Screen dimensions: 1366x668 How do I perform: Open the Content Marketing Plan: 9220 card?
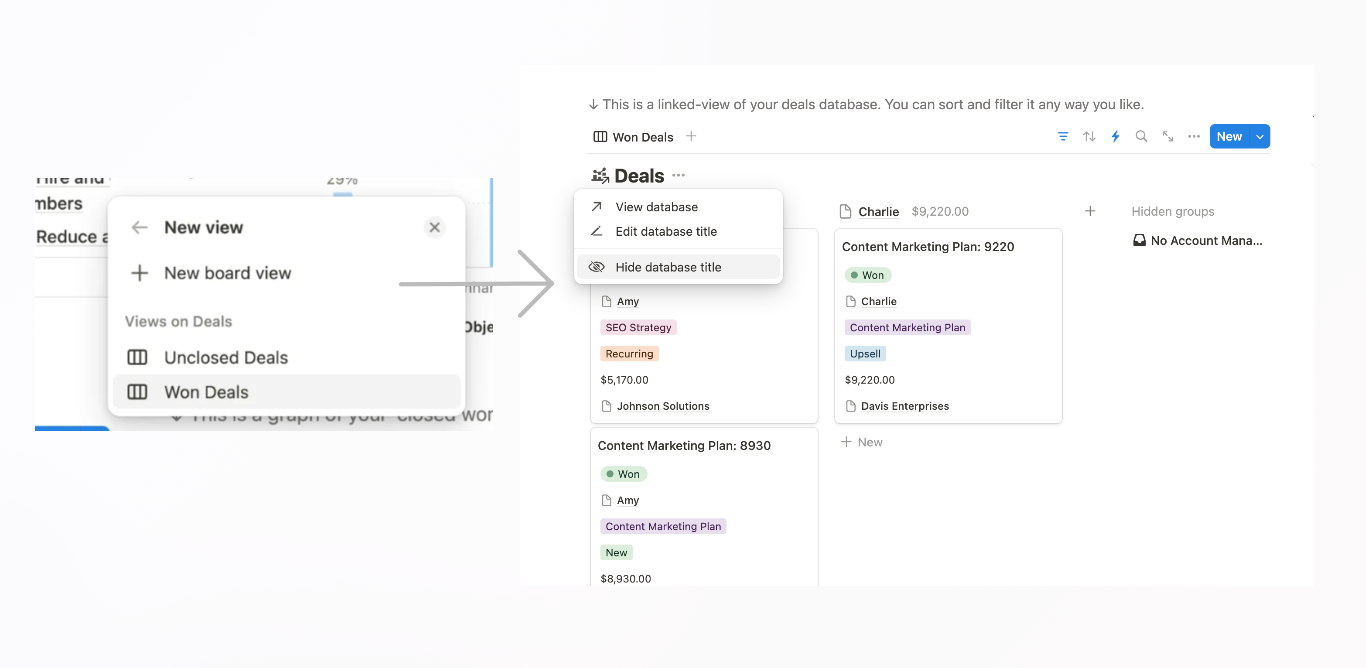[x=928, y=247]
